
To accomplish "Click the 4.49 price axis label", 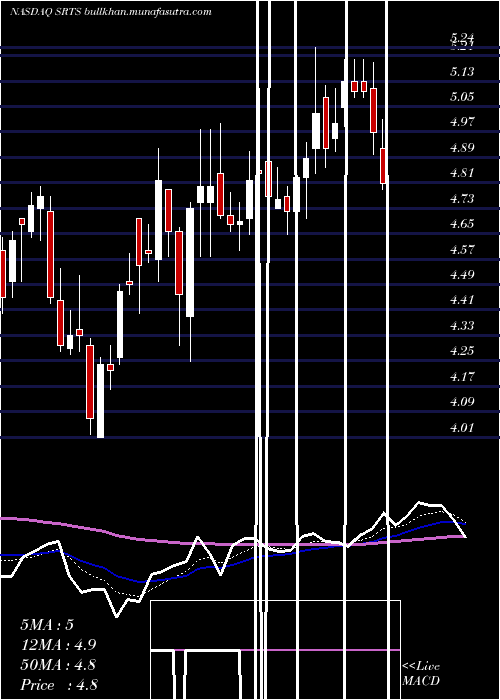I will [x=462, y=274].
